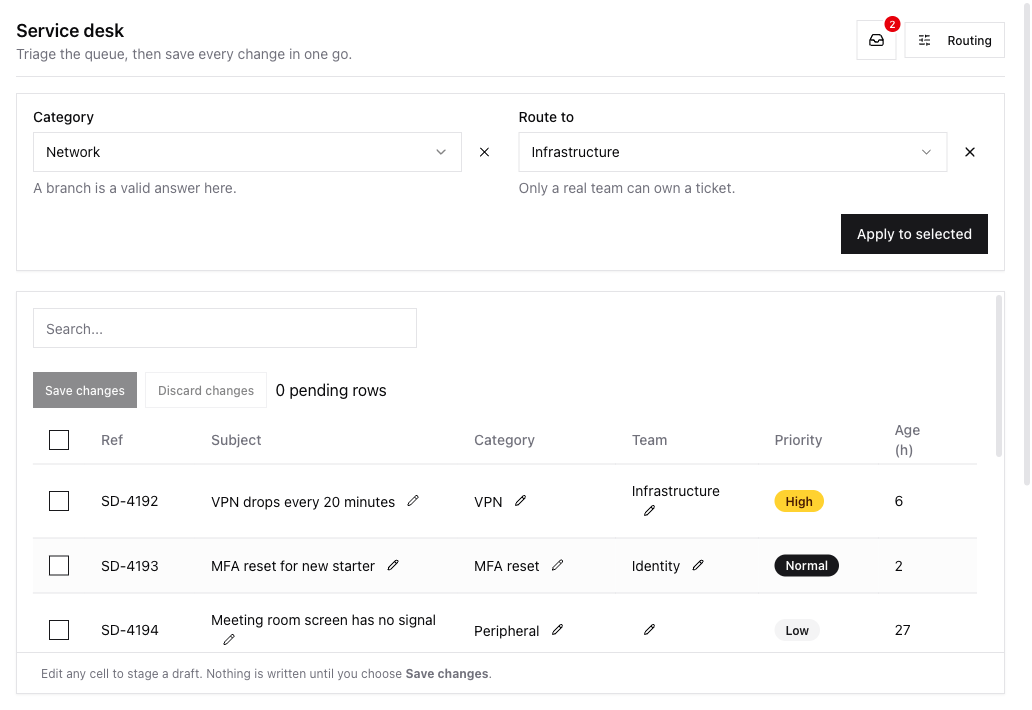1032x710 pixels.
Task: Tick the checkbox for SD-4192
Action: 59,501
